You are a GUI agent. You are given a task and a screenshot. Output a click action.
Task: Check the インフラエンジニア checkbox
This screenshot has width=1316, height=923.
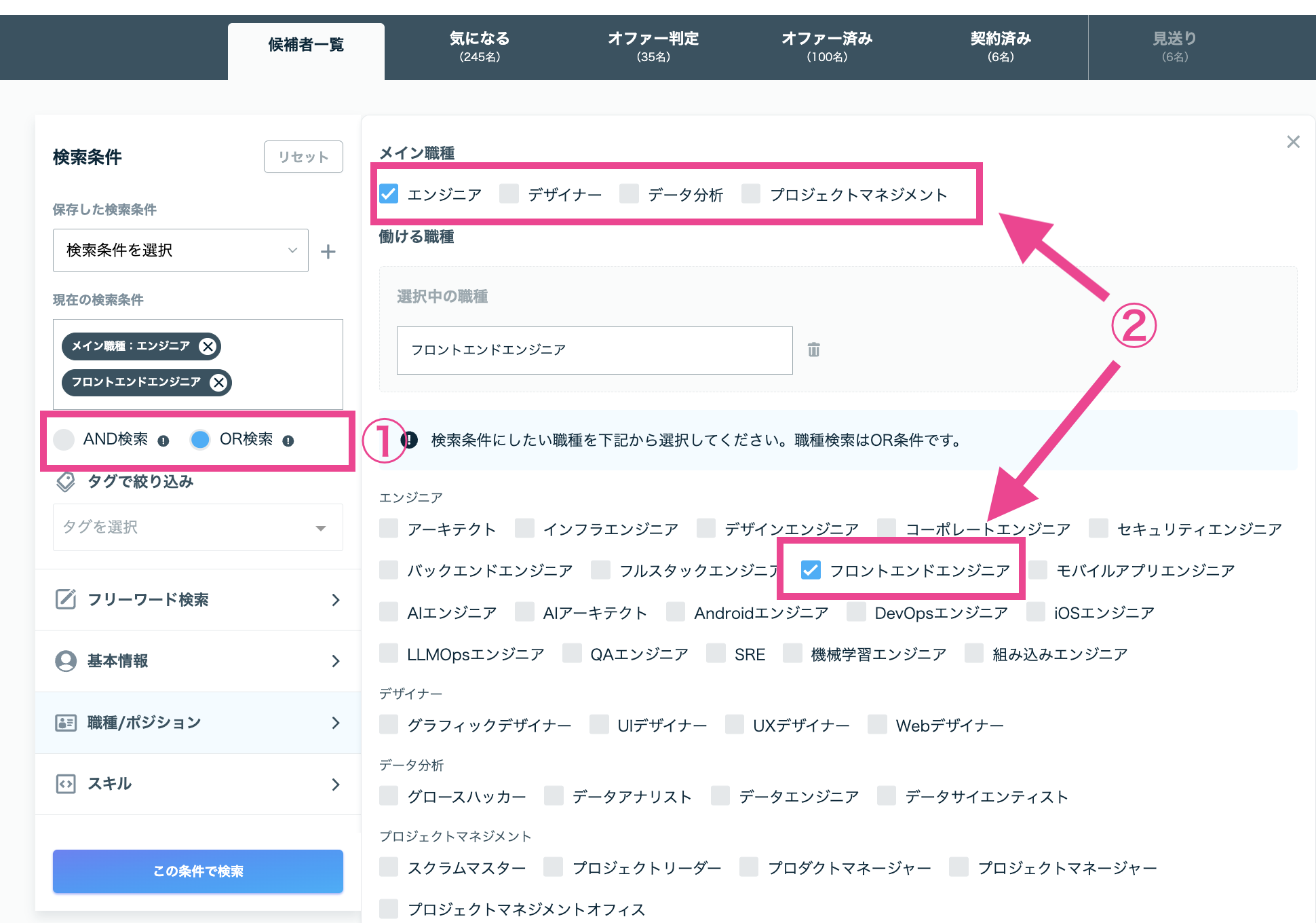524,528
